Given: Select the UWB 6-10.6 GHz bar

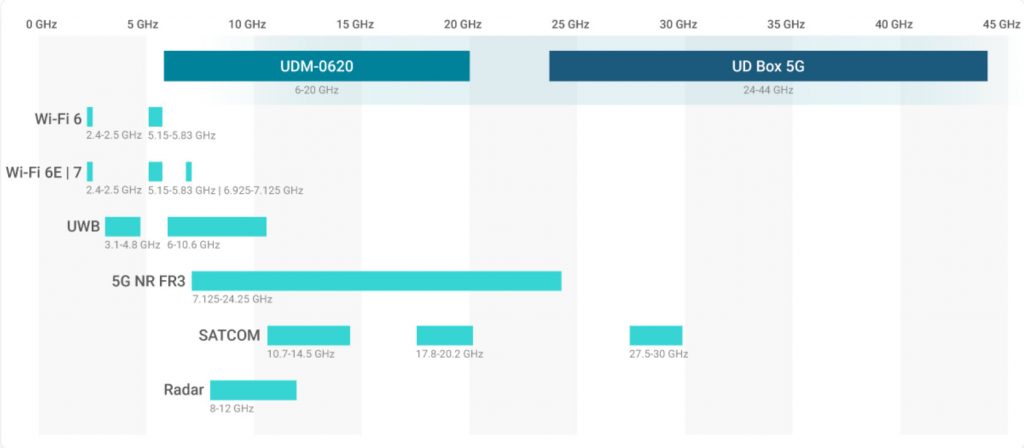Looking at the screenshot, I should coord(217,227).
